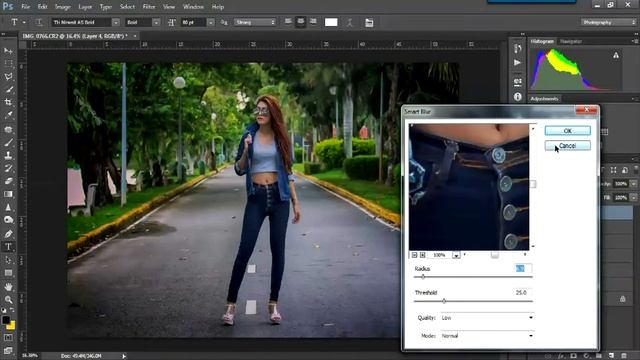Open the Character and Paragraph panel icon
The height and width of the screenshot is (360, 640).
[x=369, y=22]
